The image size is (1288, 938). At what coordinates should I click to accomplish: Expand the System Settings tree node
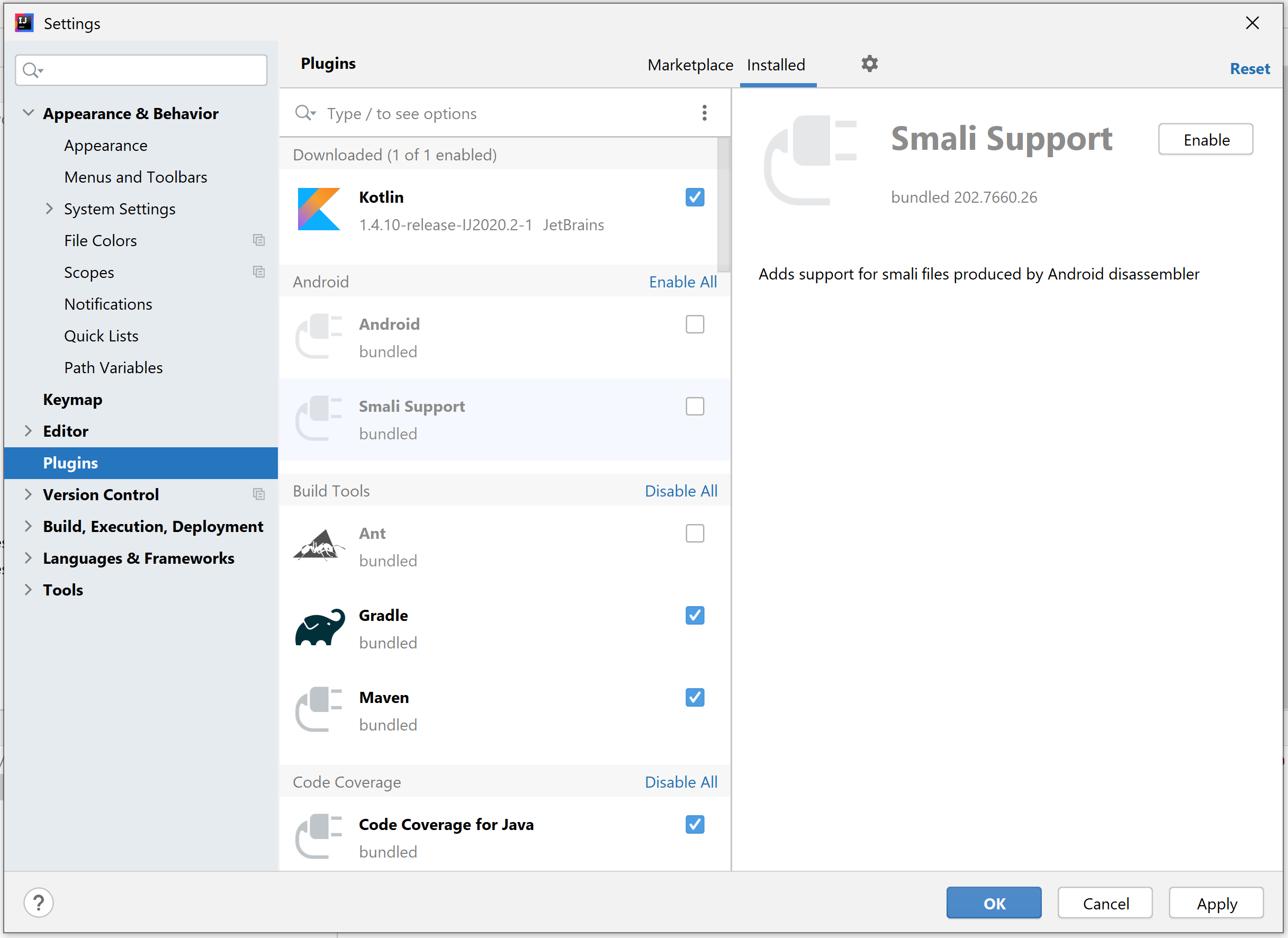[x=49, y=209]
